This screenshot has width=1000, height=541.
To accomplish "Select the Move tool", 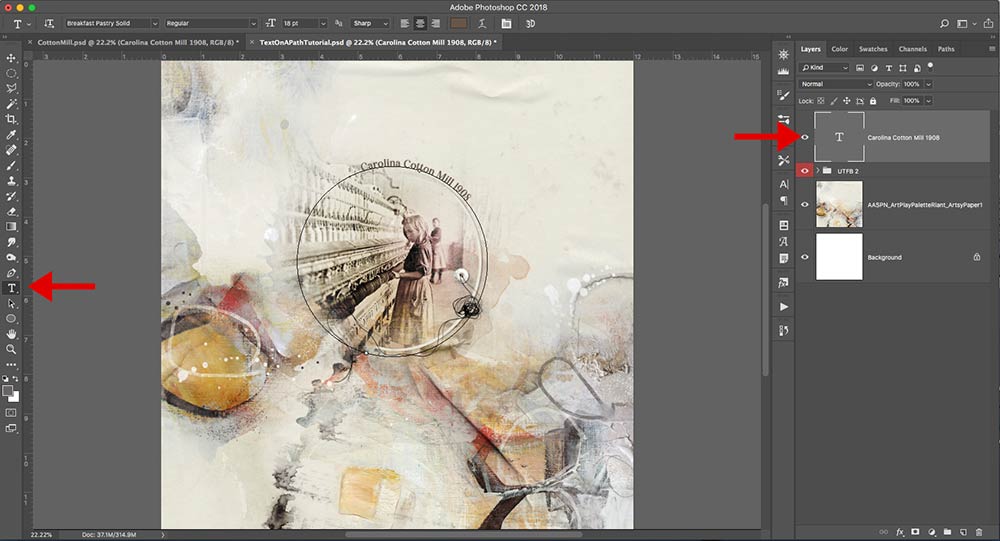I will point(11,58).
